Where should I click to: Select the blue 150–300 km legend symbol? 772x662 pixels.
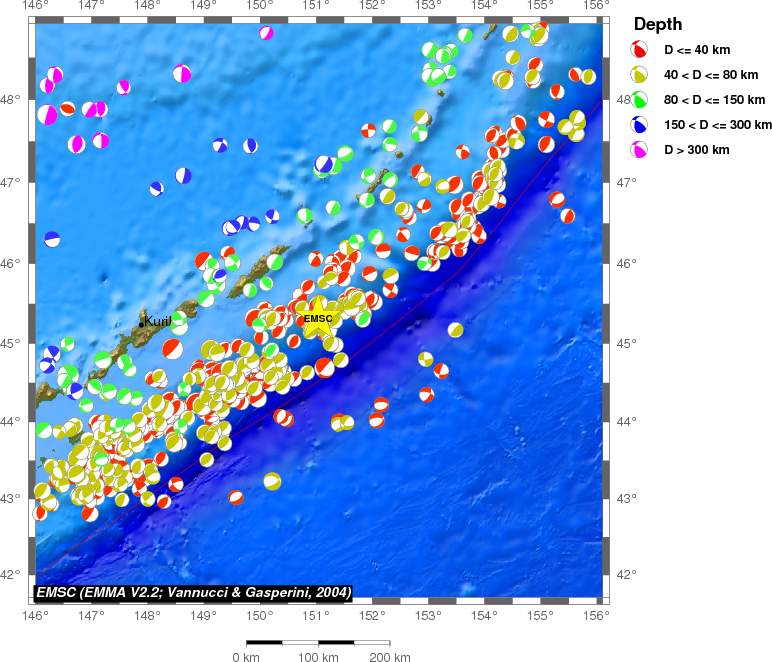tap(639, 124)
